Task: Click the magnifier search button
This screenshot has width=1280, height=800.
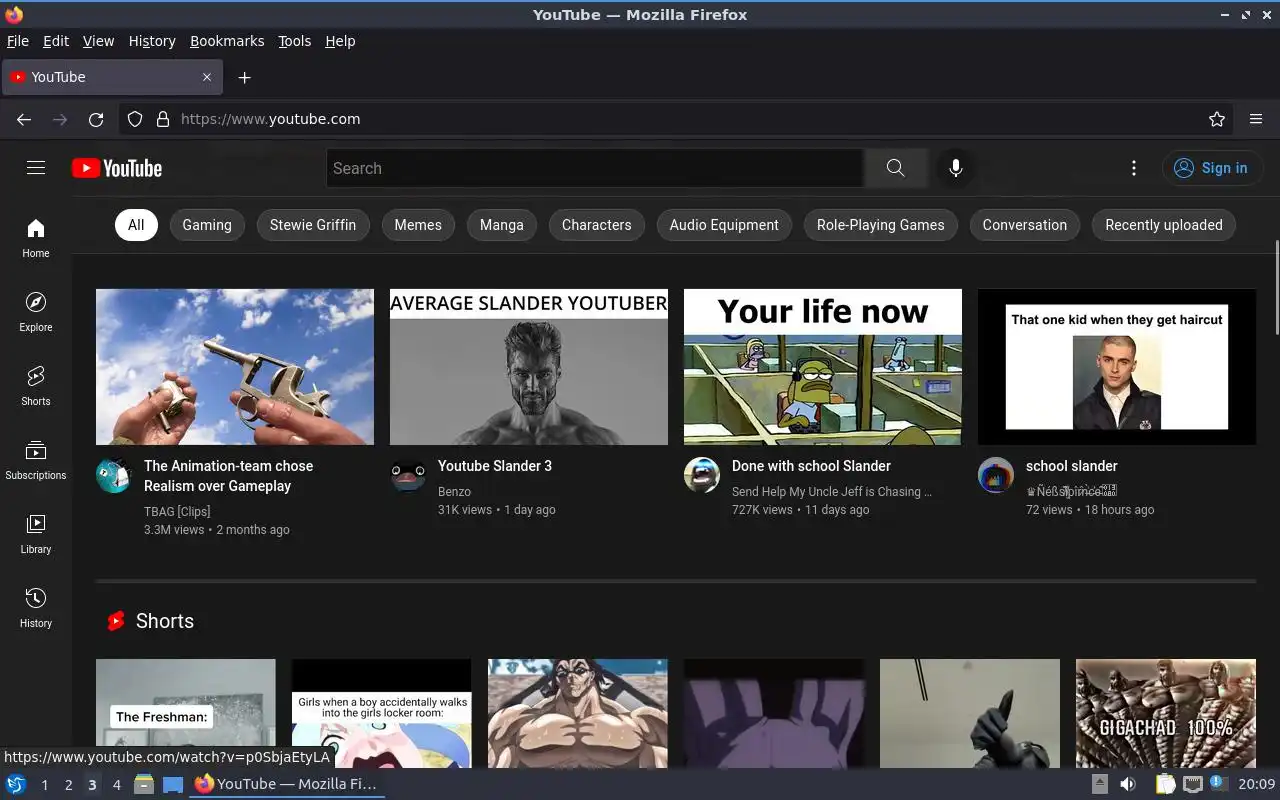Action: pos(896,168)
